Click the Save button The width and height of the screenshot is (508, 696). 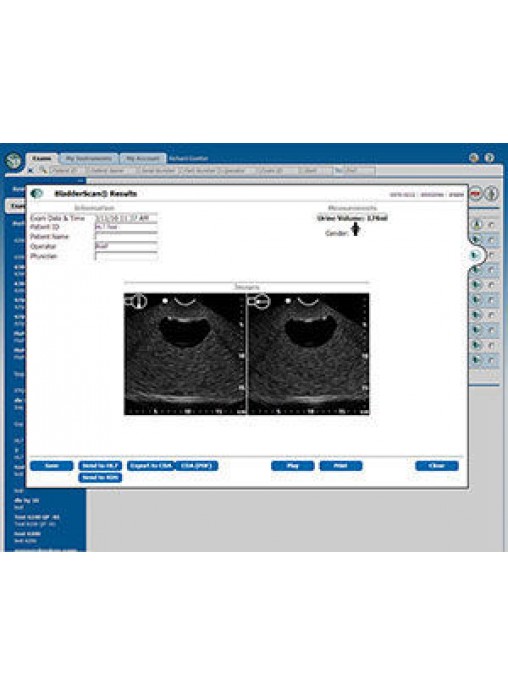coord(52,466)
